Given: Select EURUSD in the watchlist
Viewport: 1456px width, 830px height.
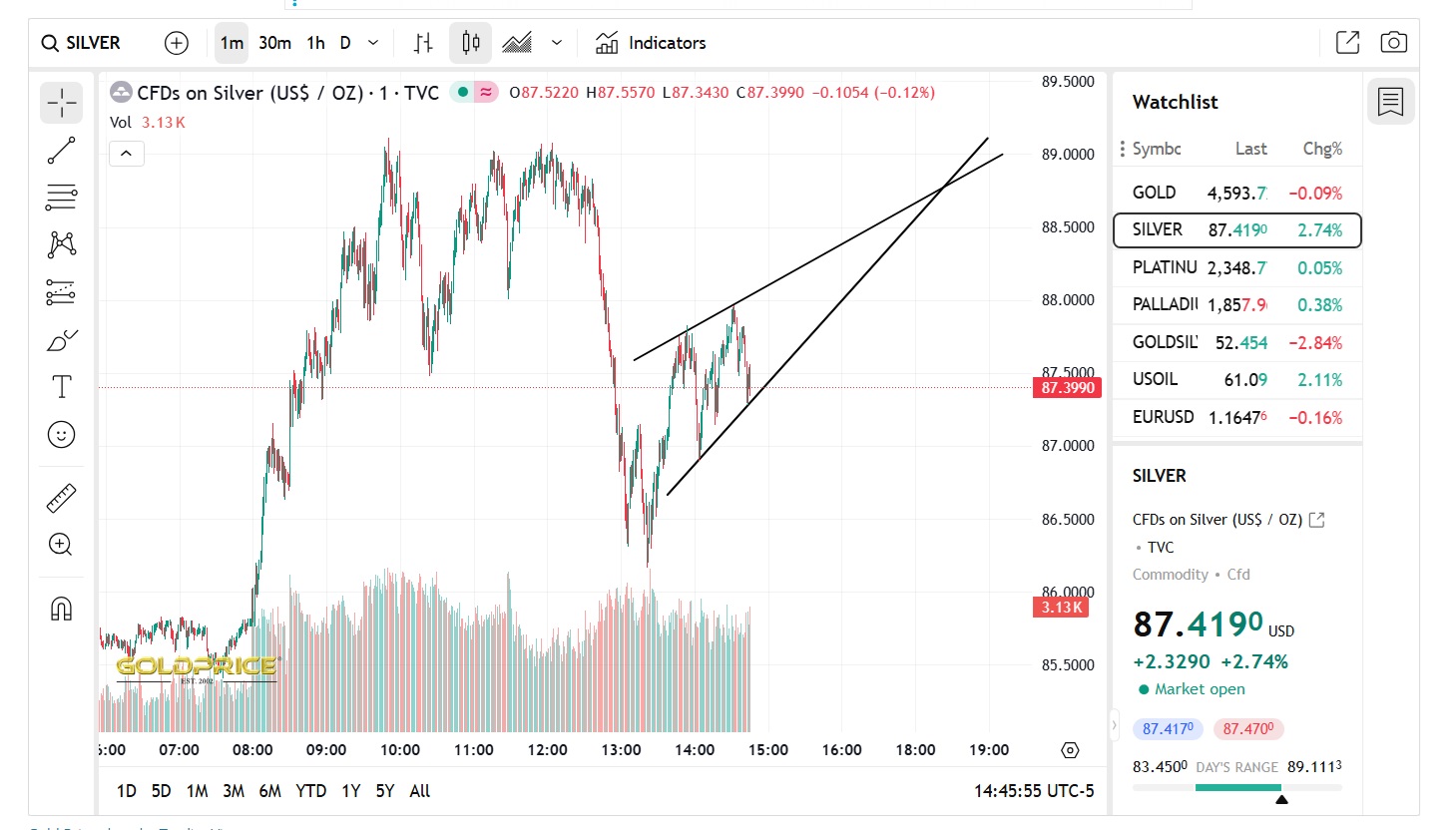Looking at the screenshot, I should [1237, 417].
